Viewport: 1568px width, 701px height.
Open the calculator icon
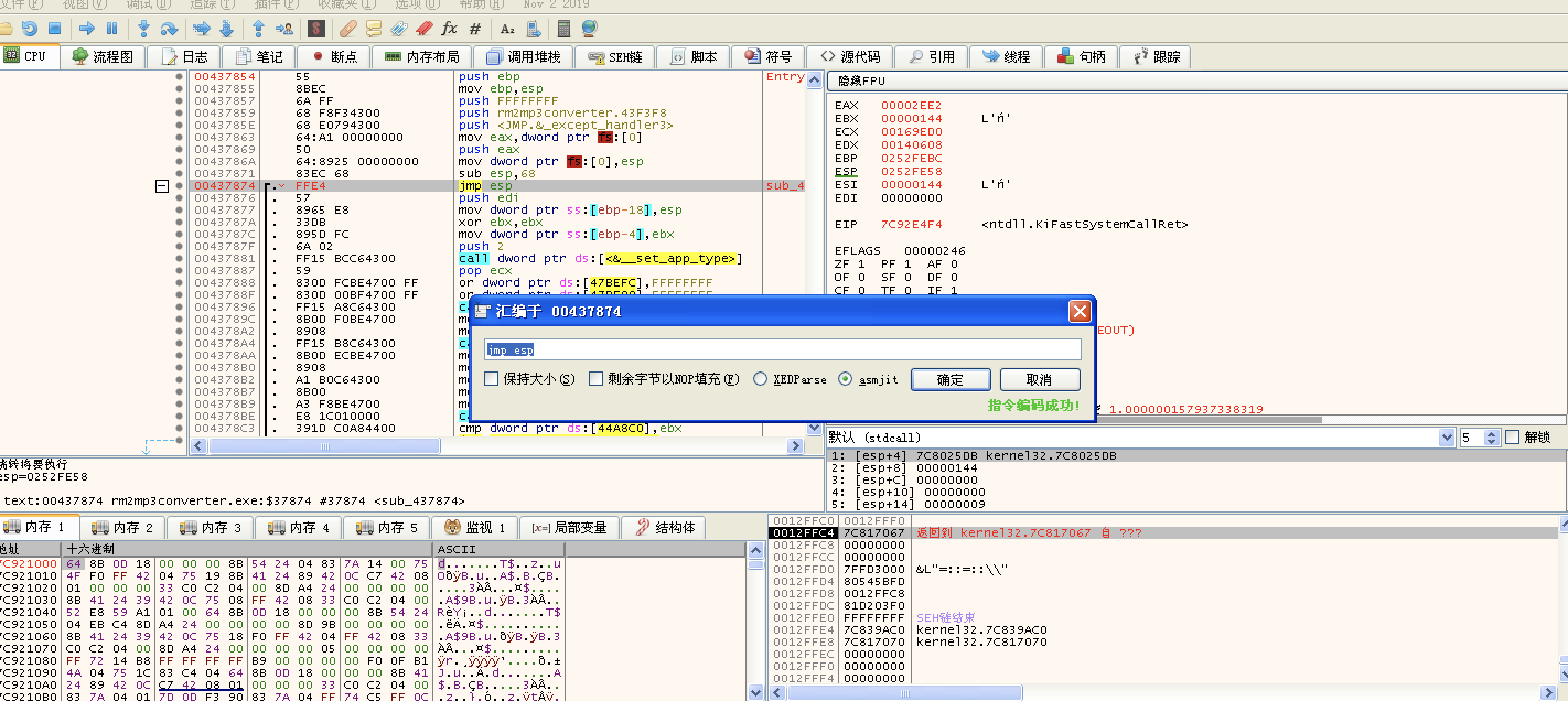[x=563, y=29]
